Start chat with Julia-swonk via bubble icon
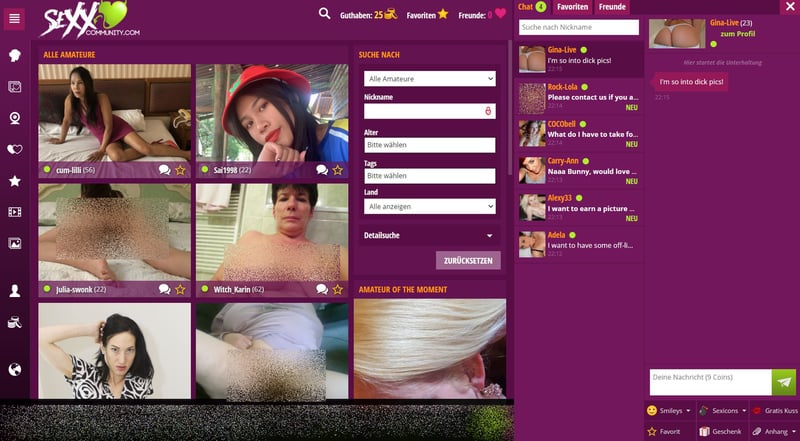This screenshot has height=441, width=800. click(164, 289)
